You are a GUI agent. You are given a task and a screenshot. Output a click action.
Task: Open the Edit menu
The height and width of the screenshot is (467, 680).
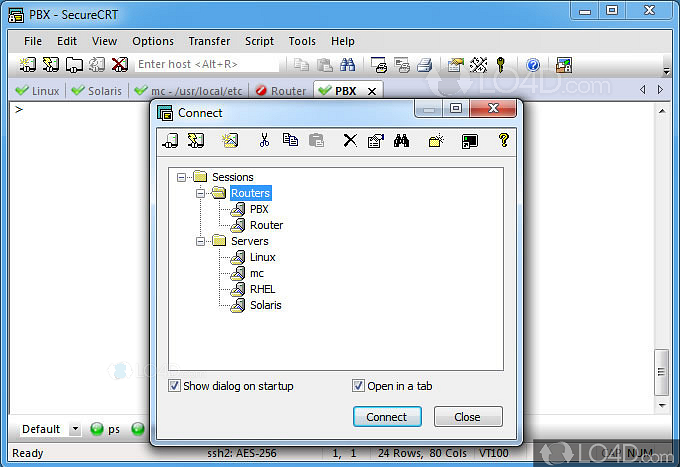point(67,41)
